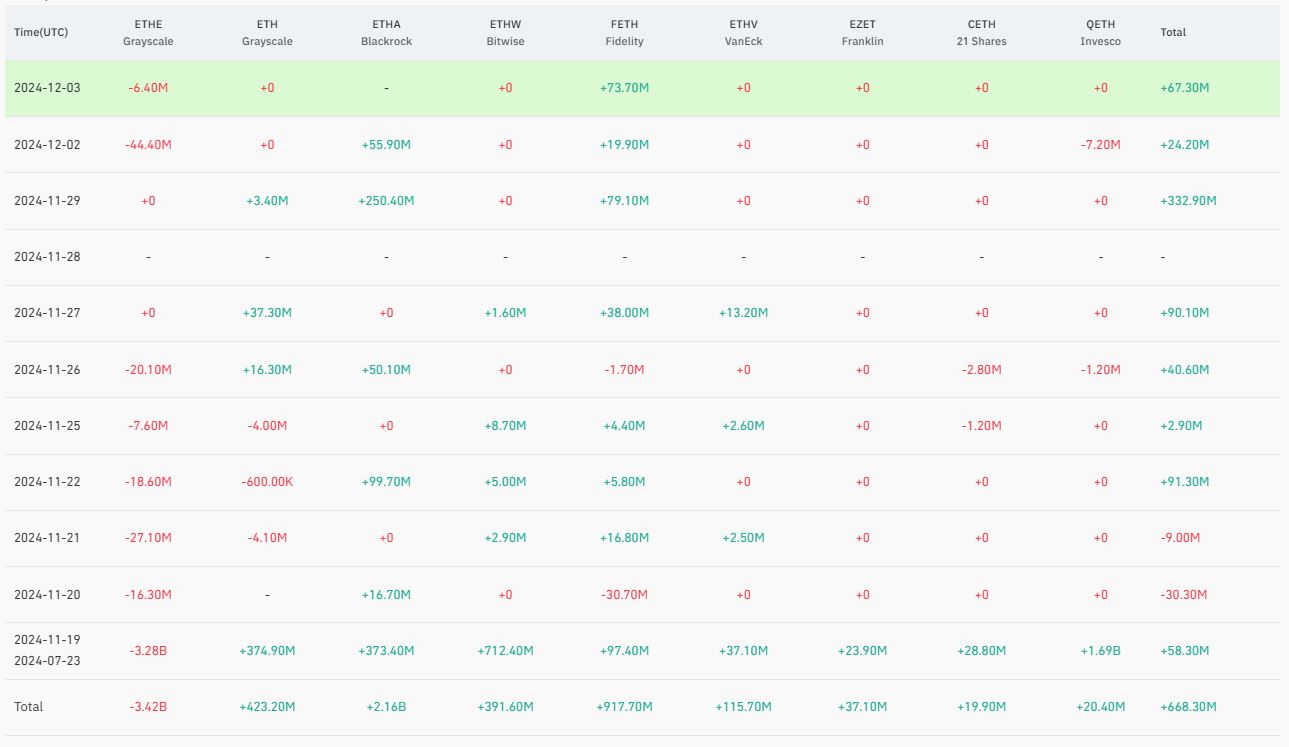The height and width of the screenshot is (747, 1289).
Task: Select the 2024-11-25 date cell
Action: tap(47, 426)
